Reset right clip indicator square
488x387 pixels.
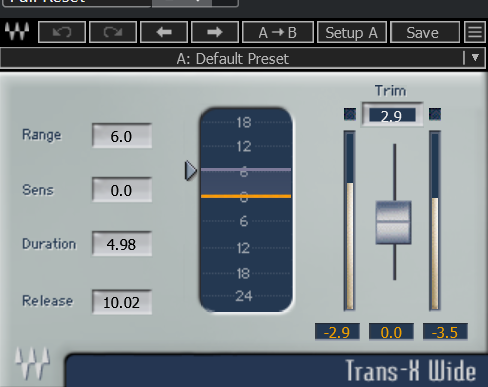coord(435,114)
